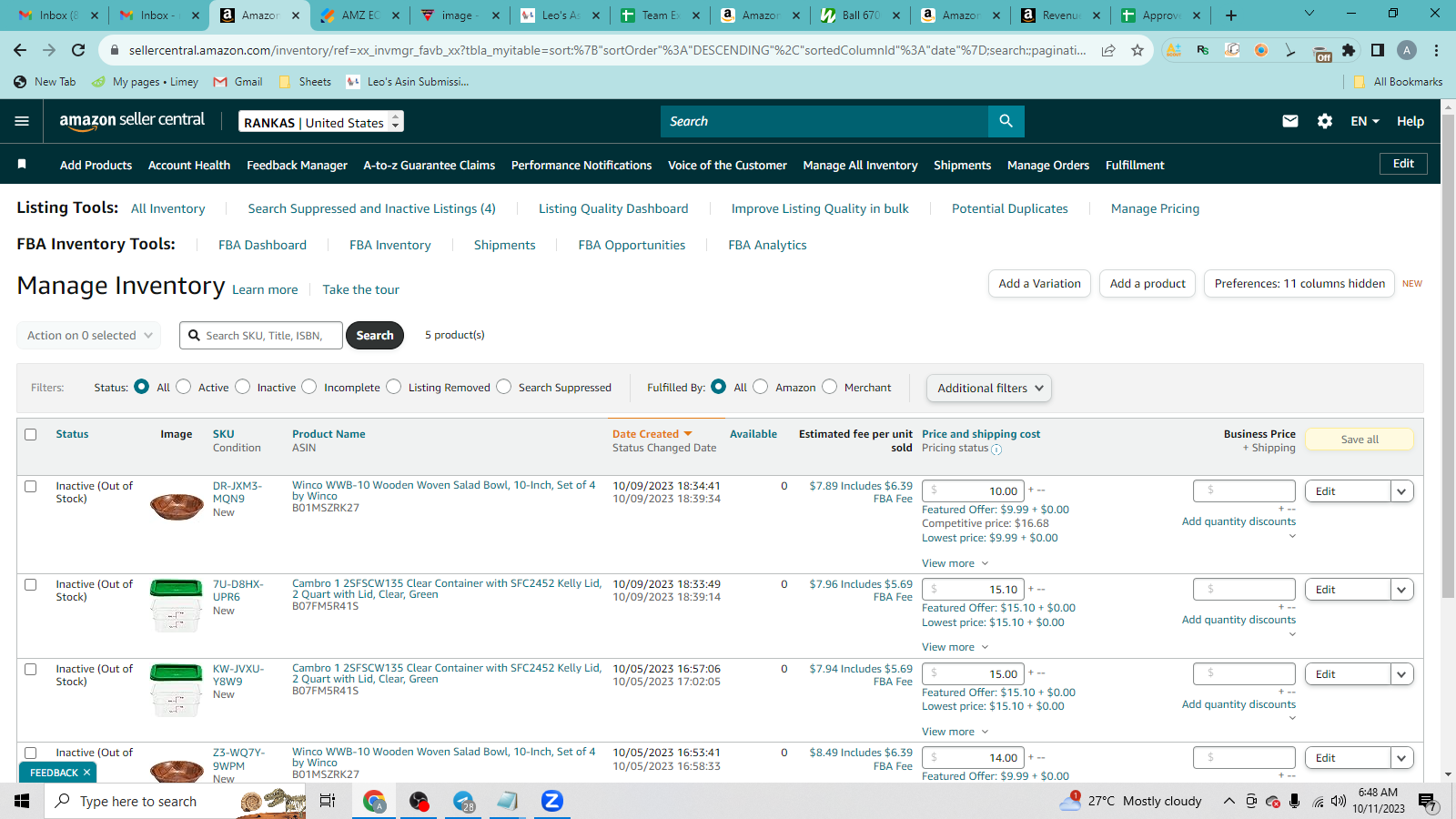Open Manage Pricing listing tool
The image size is (1456, 819).
1155,208
